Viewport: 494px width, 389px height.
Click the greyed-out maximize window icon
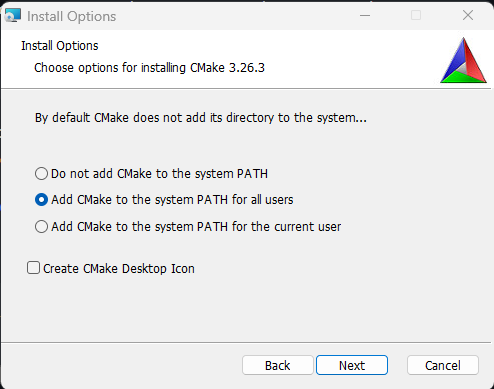click(x=416, y=15)
